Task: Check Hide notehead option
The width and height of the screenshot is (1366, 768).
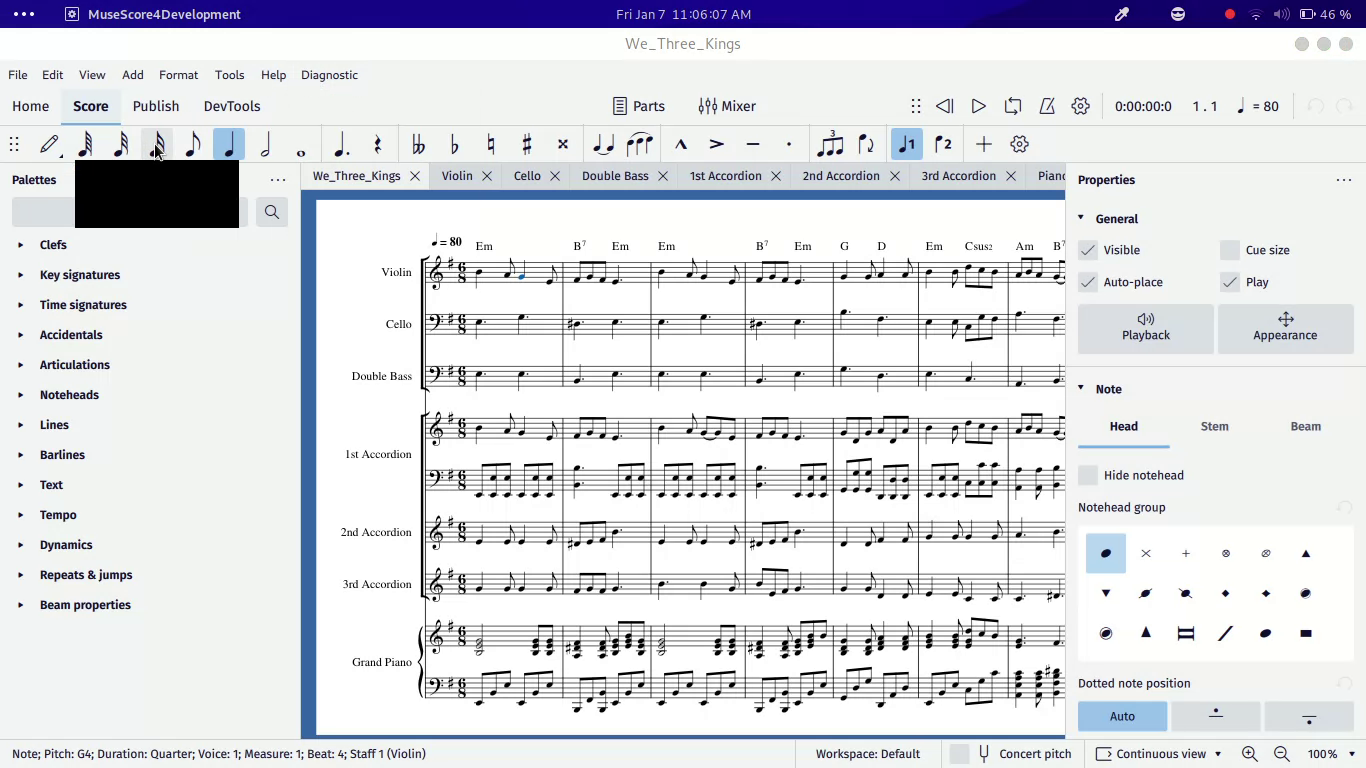Action: [x=1088, y=475]
